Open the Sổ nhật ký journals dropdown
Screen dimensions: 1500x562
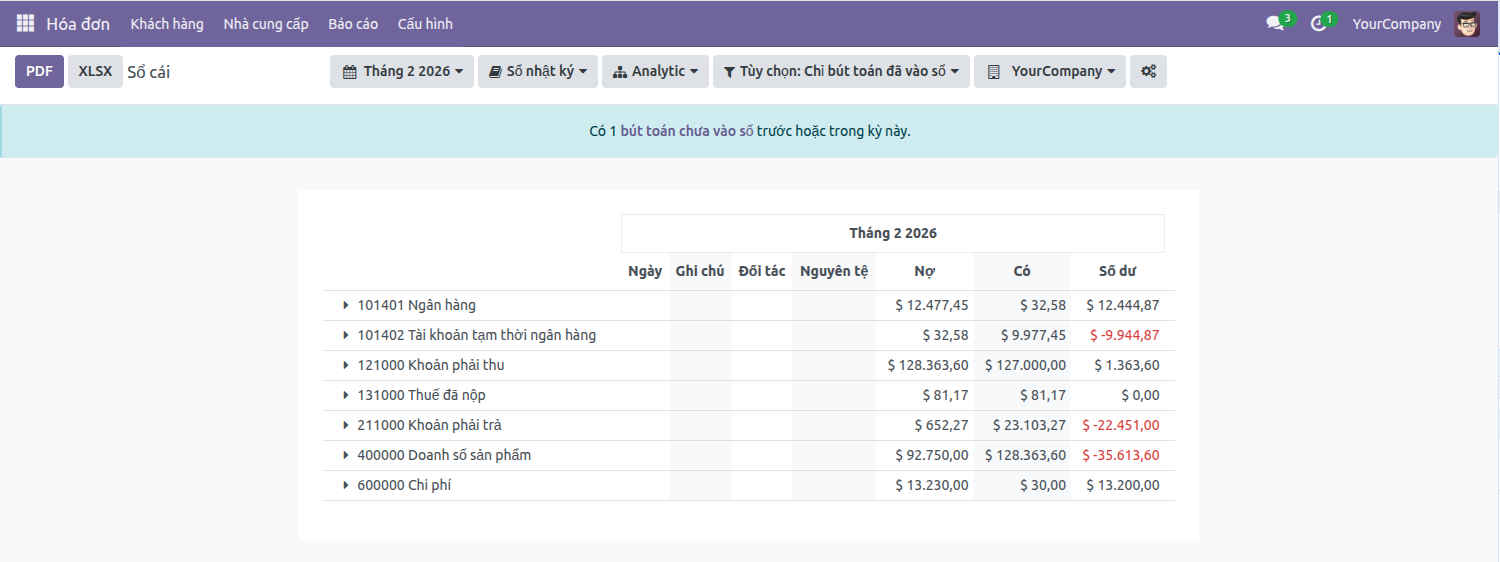coord(538,71)
